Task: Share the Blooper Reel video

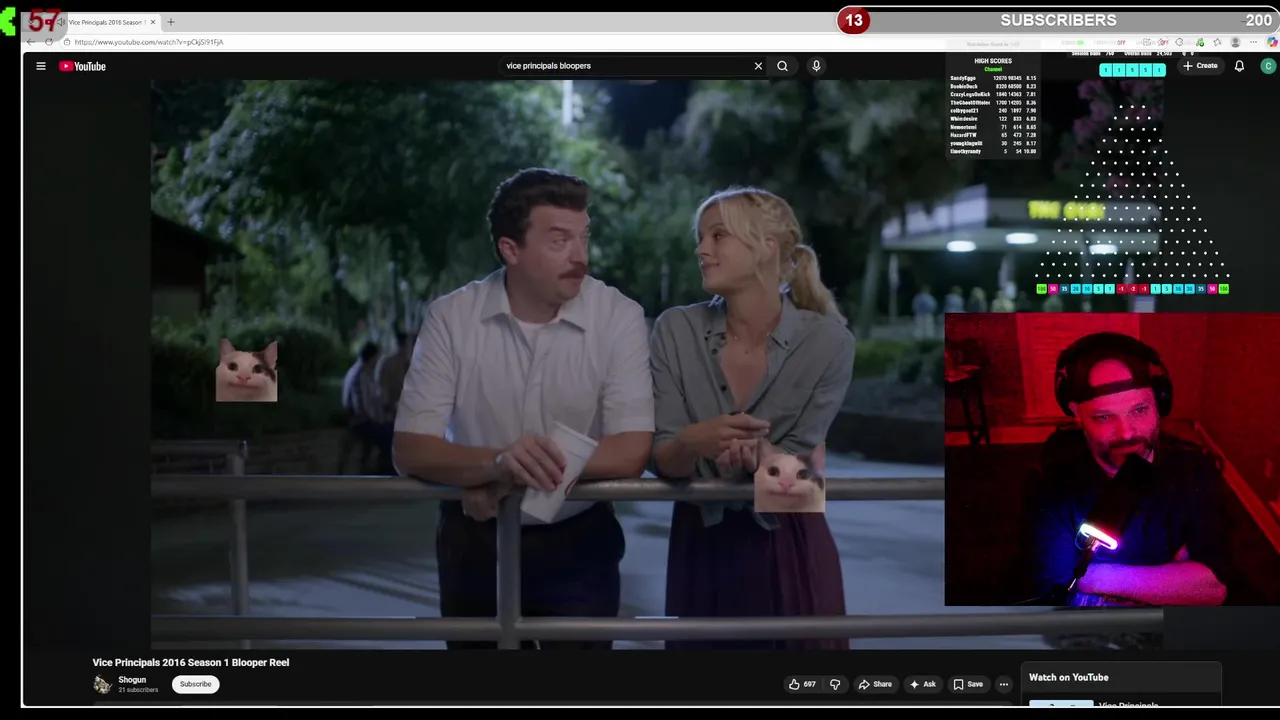Action: pos(875,684)
